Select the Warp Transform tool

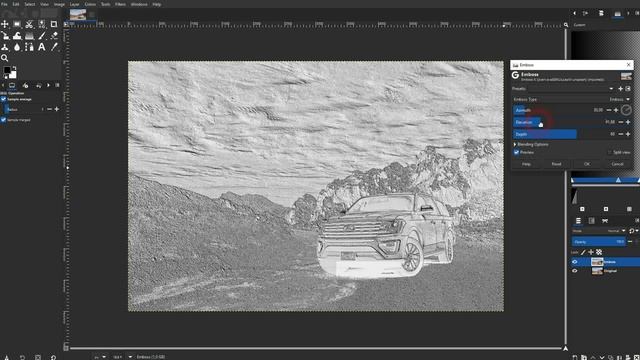tap(17, 36)
